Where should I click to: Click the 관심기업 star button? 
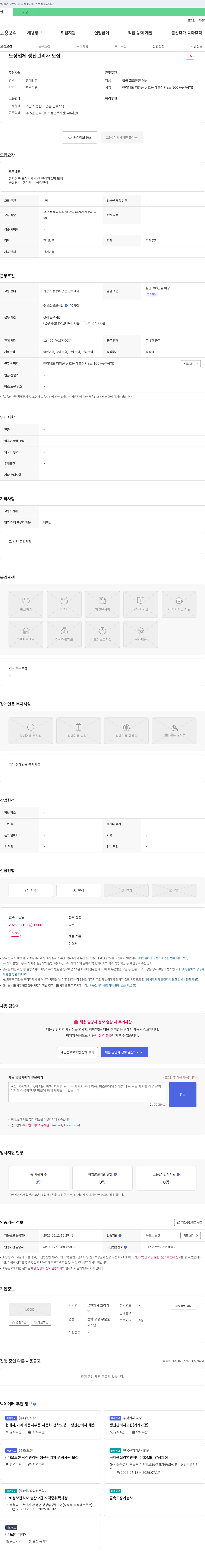pyautogui.click(x=19, y=1322)
